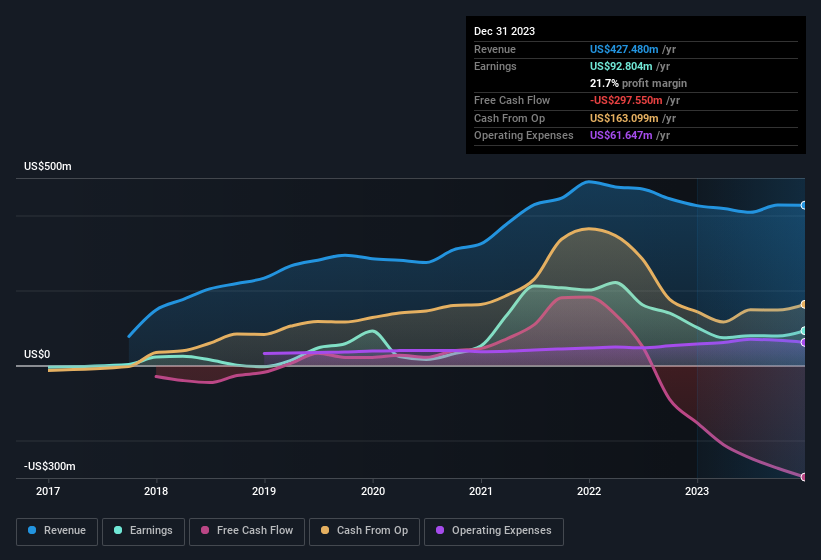Toggle the Earnings series legend button
This screenshot has width=821, height=560.
tap(143, 531)
